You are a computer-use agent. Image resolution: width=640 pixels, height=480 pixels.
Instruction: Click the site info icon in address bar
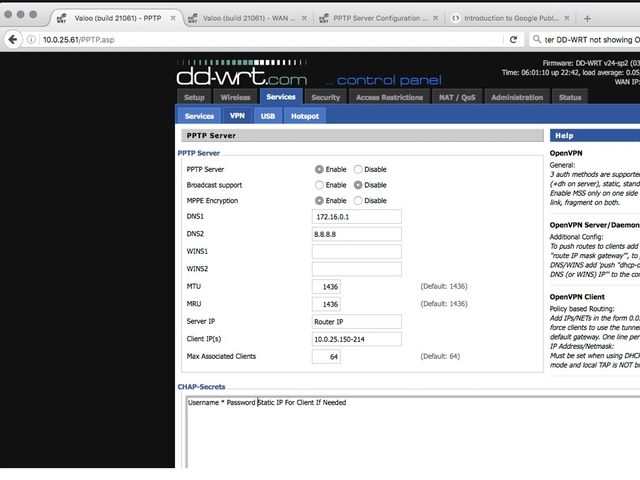[x=31, y=40]
